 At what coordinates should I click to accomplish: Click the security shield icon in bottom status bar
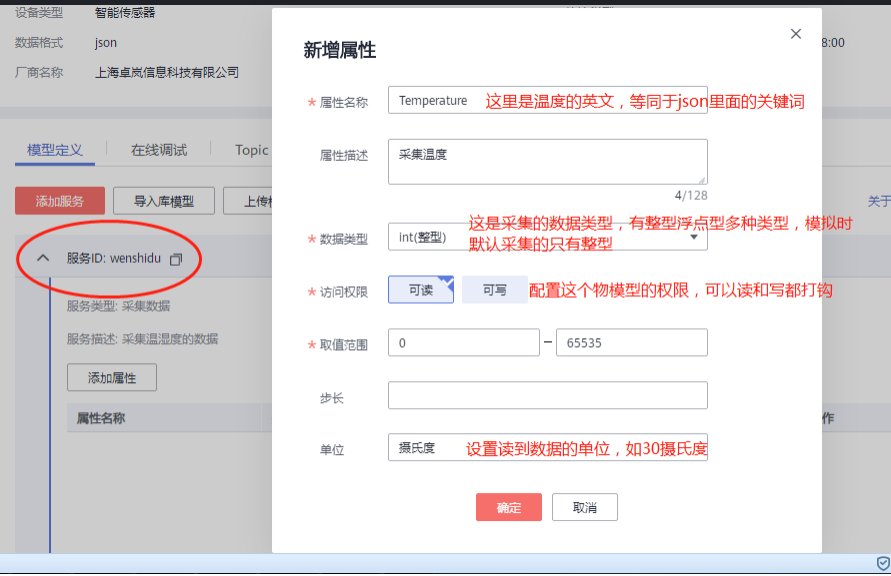(x=881, y=563)
